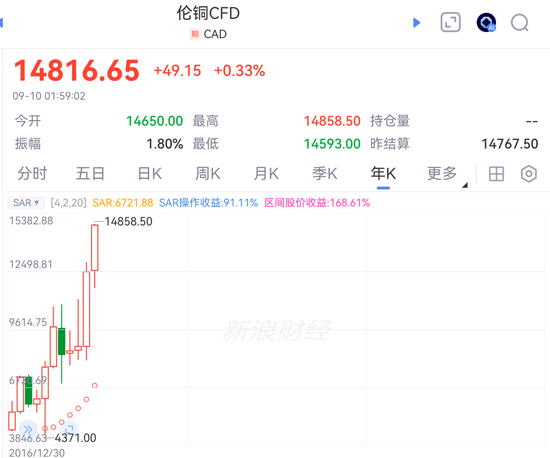The height and width of the screenshot is (458, 550).
Task: Tap the 伦铜CFD title
Action: [x=208, y=13]
